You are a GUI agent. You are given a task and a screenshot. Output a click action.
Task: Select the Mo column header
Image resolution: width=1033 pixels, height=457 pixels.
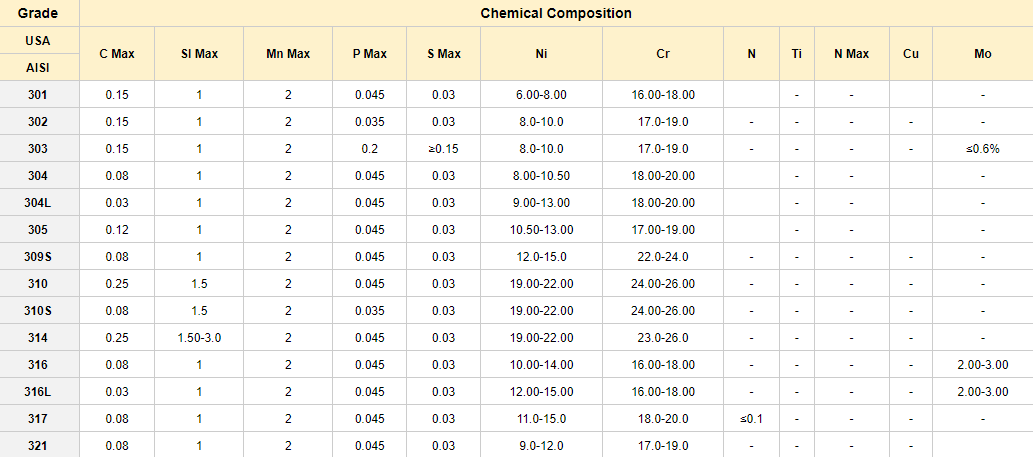982,54
